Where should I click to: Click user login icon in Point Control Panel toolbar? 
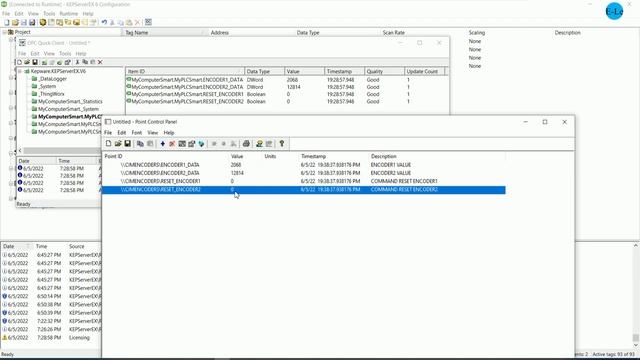(259, 144)
